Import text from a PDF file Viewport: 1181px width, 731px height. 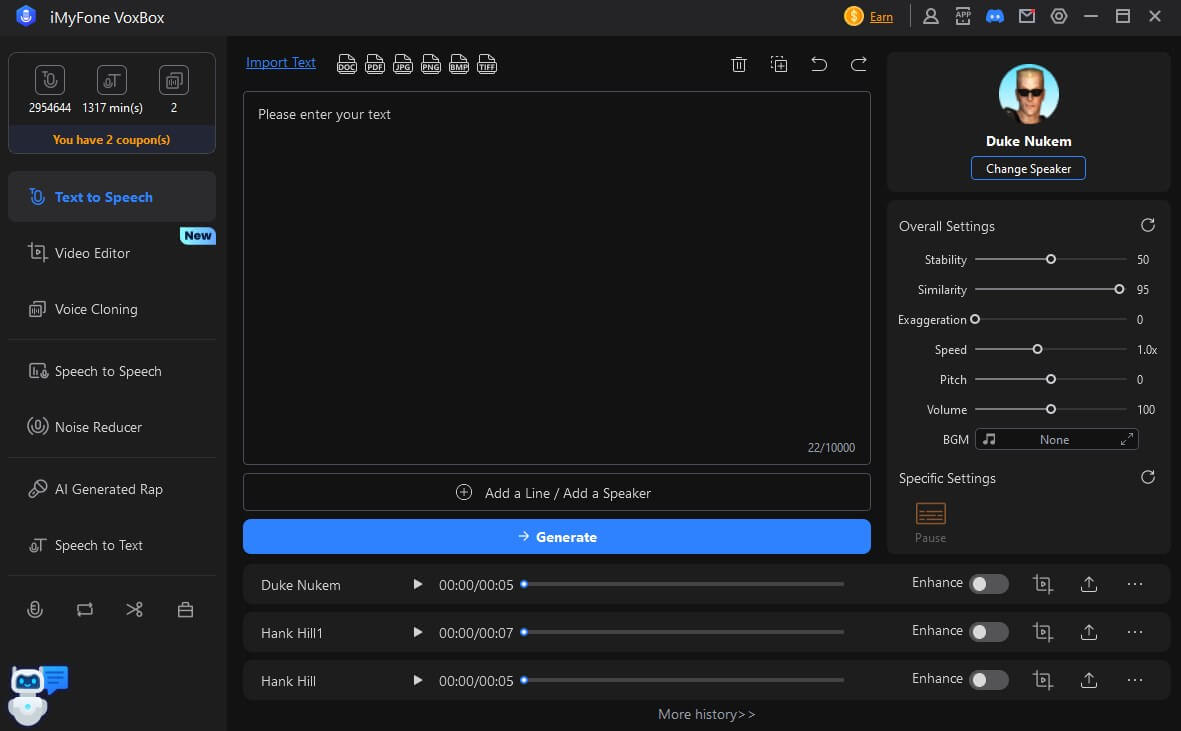[374, 64]
